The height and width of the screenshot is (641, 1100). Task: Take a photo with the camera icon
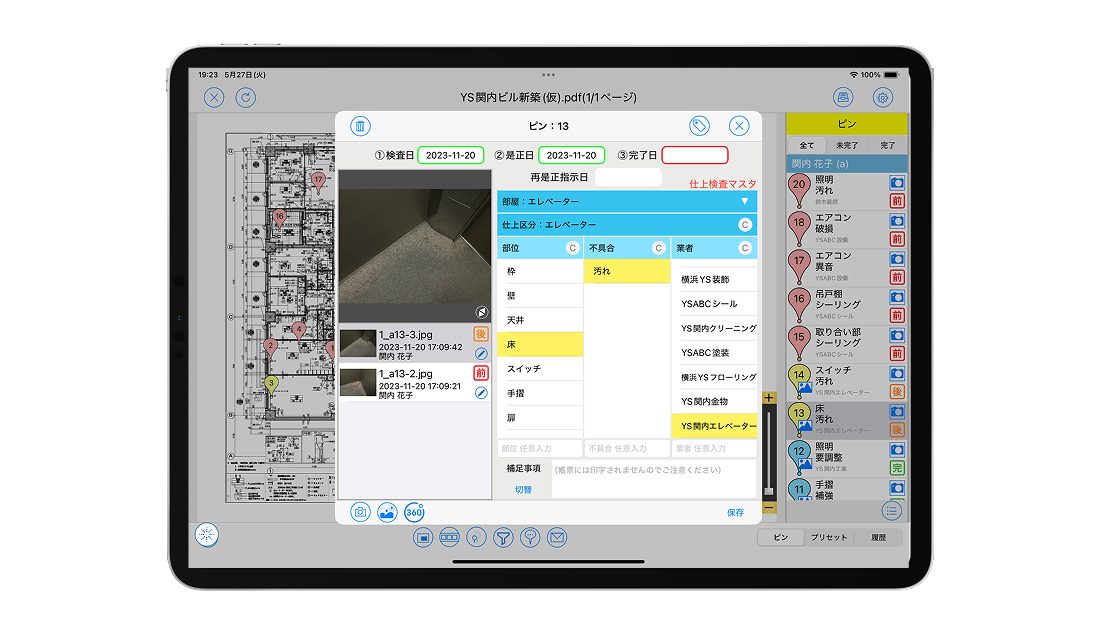point(360,512)
